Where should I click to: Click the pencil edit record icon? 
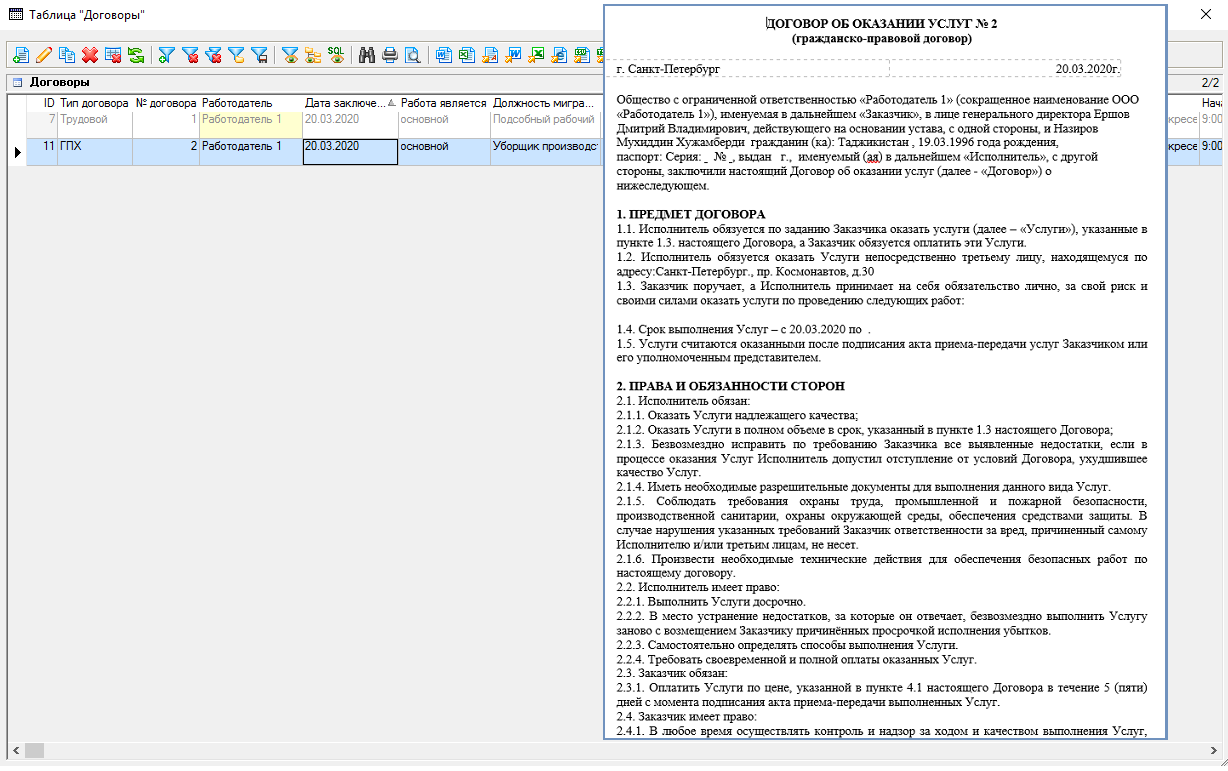pyautogui.click(x=44, y=56)
